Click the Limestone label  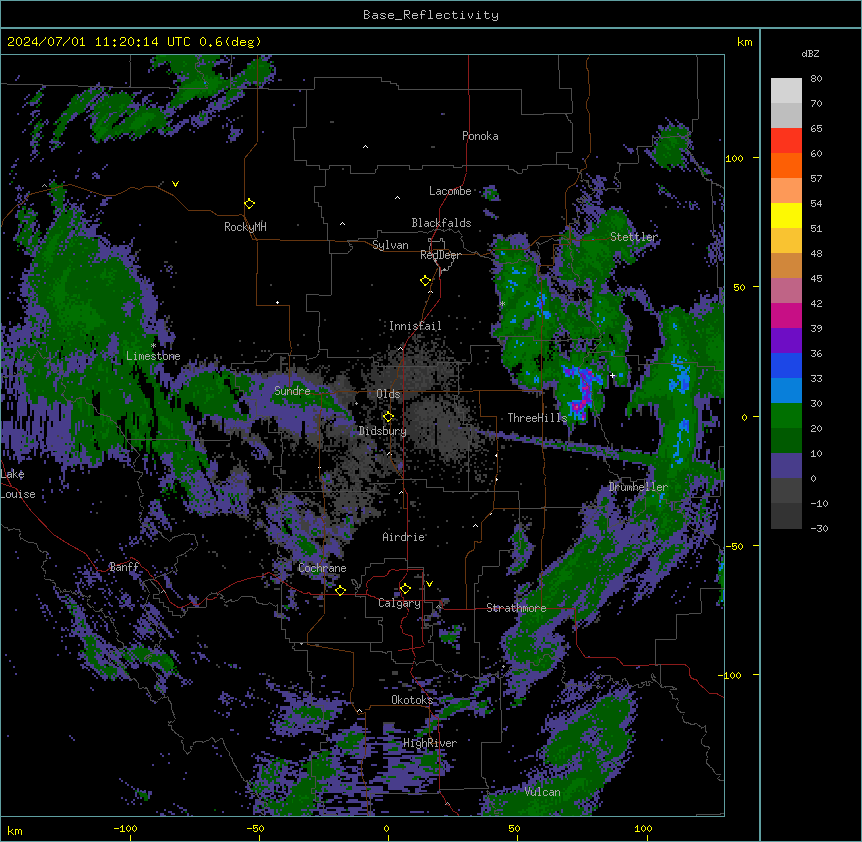tap(153, 356)
